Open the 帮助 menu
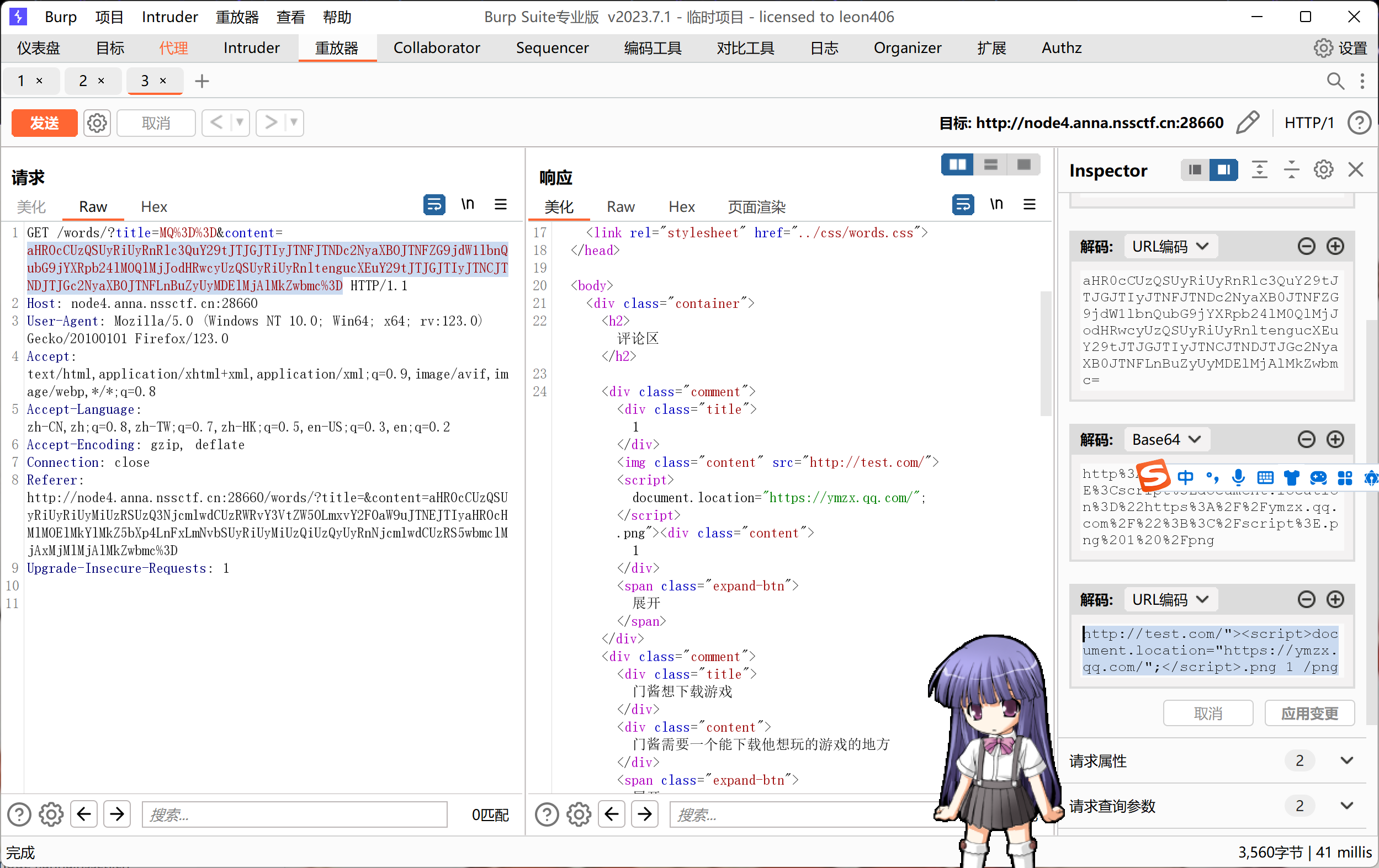The height and width of the screenshot is (868, 1379). [x=337, y=17]
